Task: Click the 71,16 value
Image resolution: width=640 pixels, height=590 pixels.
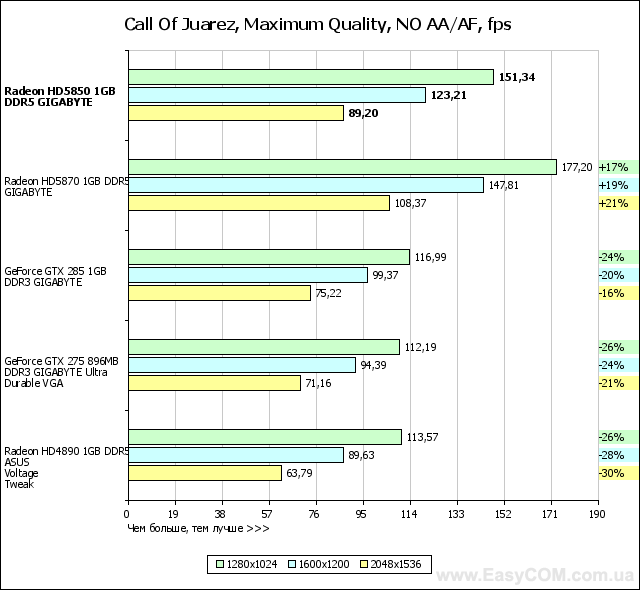Action: 318,383
